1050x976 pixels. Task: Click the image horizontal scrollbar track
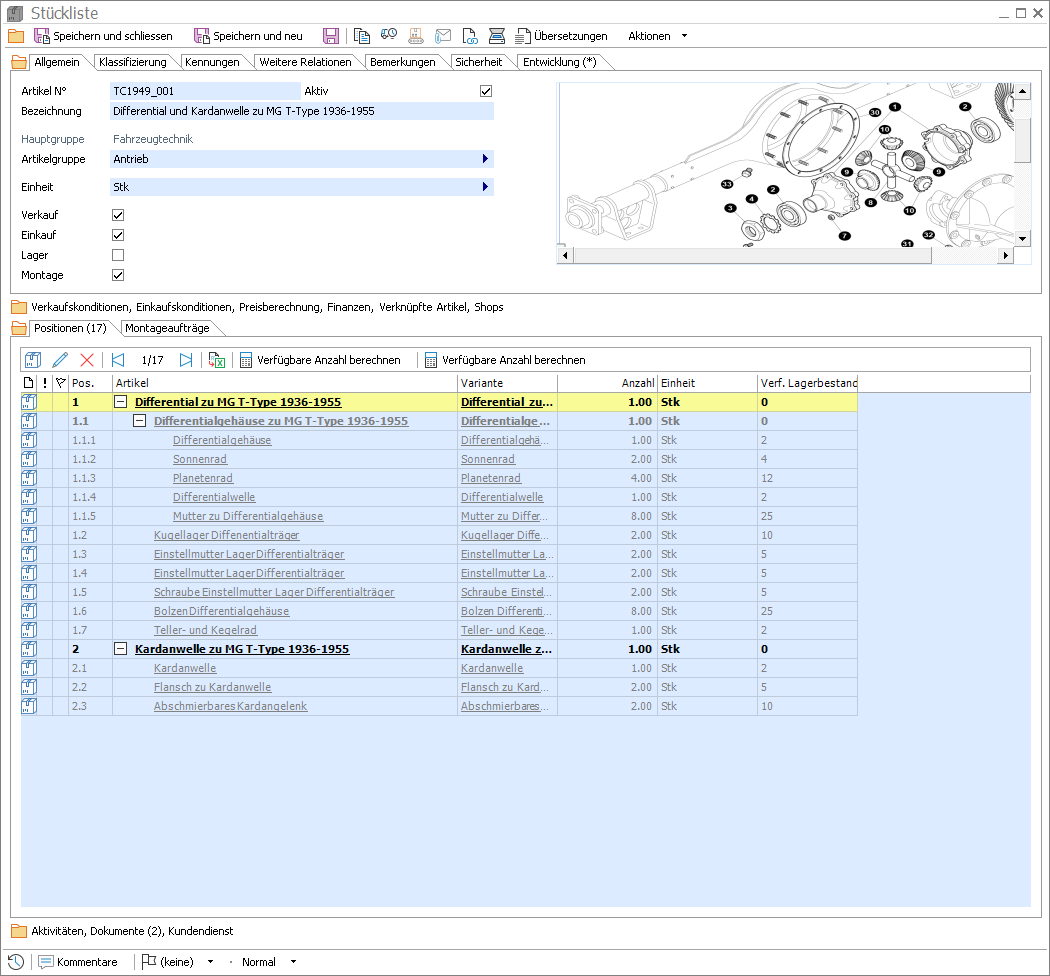point(965,257)
